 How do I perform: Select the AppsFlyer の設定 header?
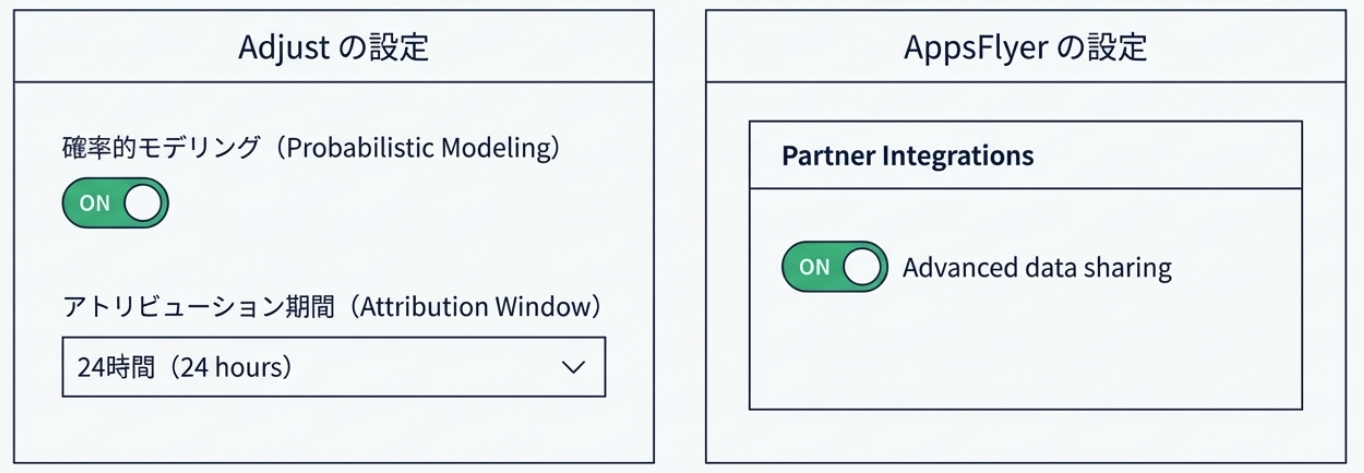[x=1026, y=47]
